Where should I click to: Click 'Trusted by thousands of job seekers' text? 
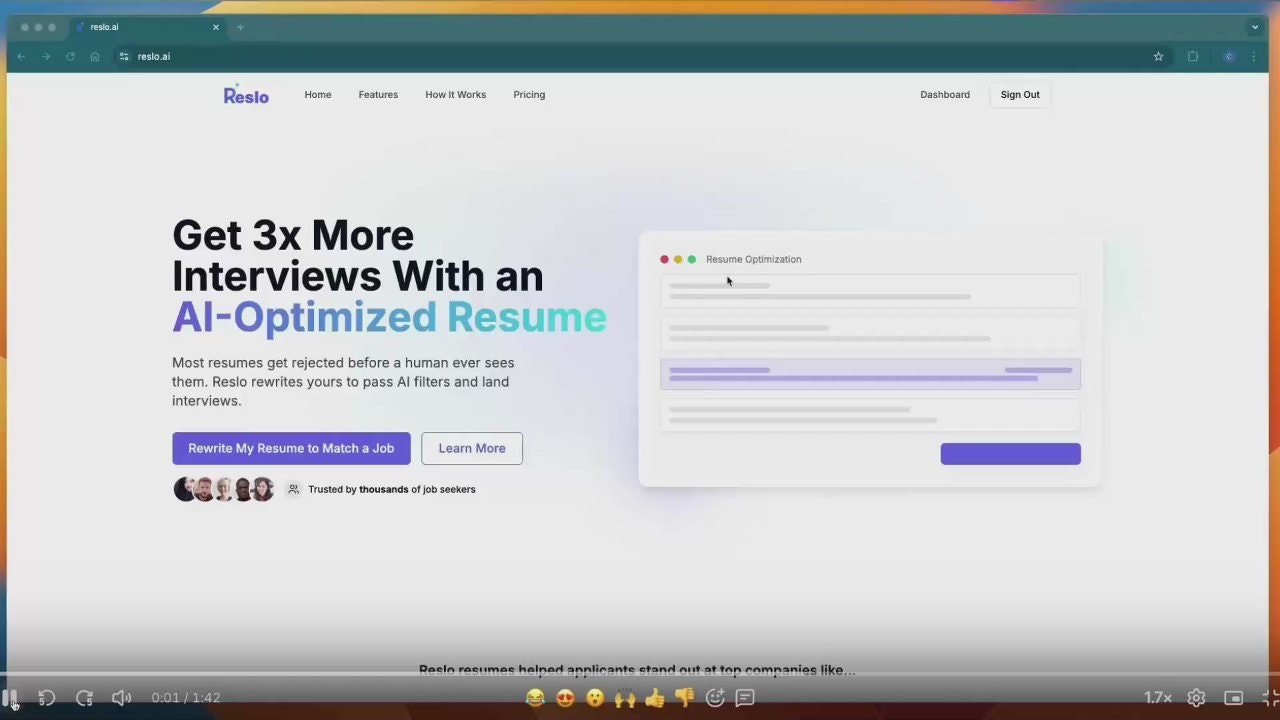click(392, 489)
